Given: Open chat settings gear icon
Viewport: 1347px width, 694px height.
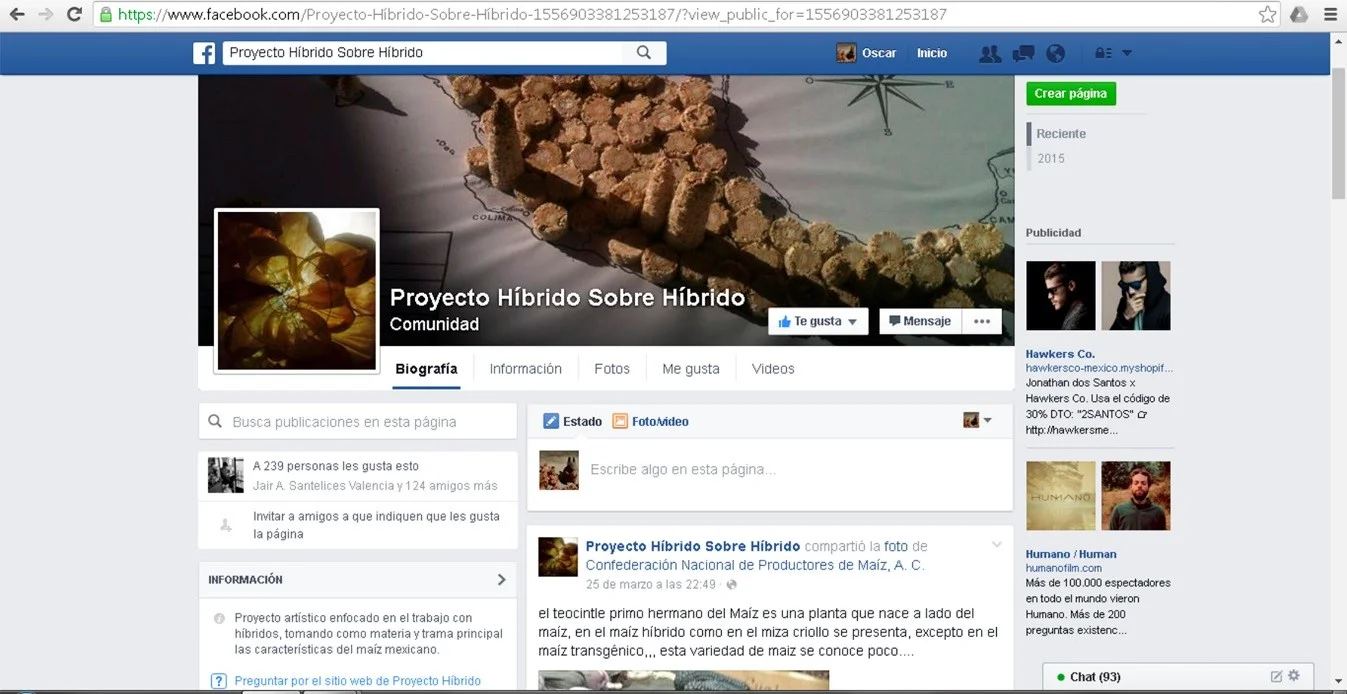Looking at the screenshot, I should (1294, 676).
